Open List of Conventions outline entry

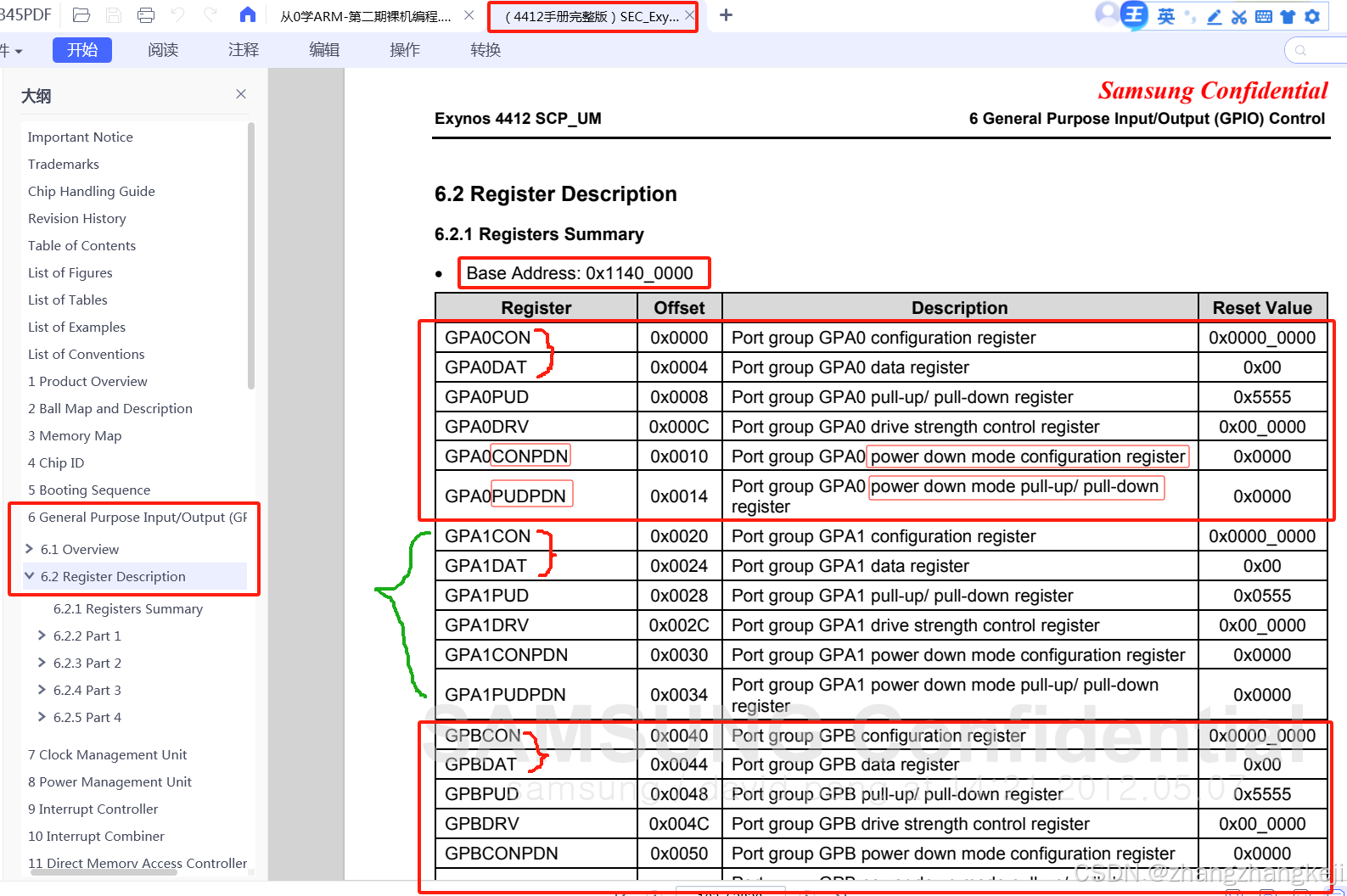pos(87,354)
